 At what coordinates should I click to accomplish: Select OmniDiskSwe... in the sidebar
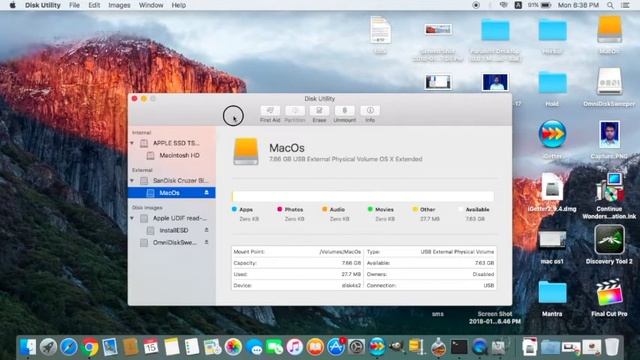point(172,242)
